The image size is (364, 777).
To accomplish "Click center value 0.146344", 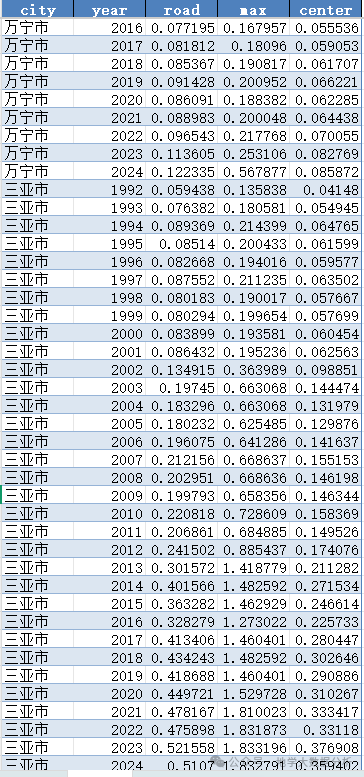I will tap(325, 495).
